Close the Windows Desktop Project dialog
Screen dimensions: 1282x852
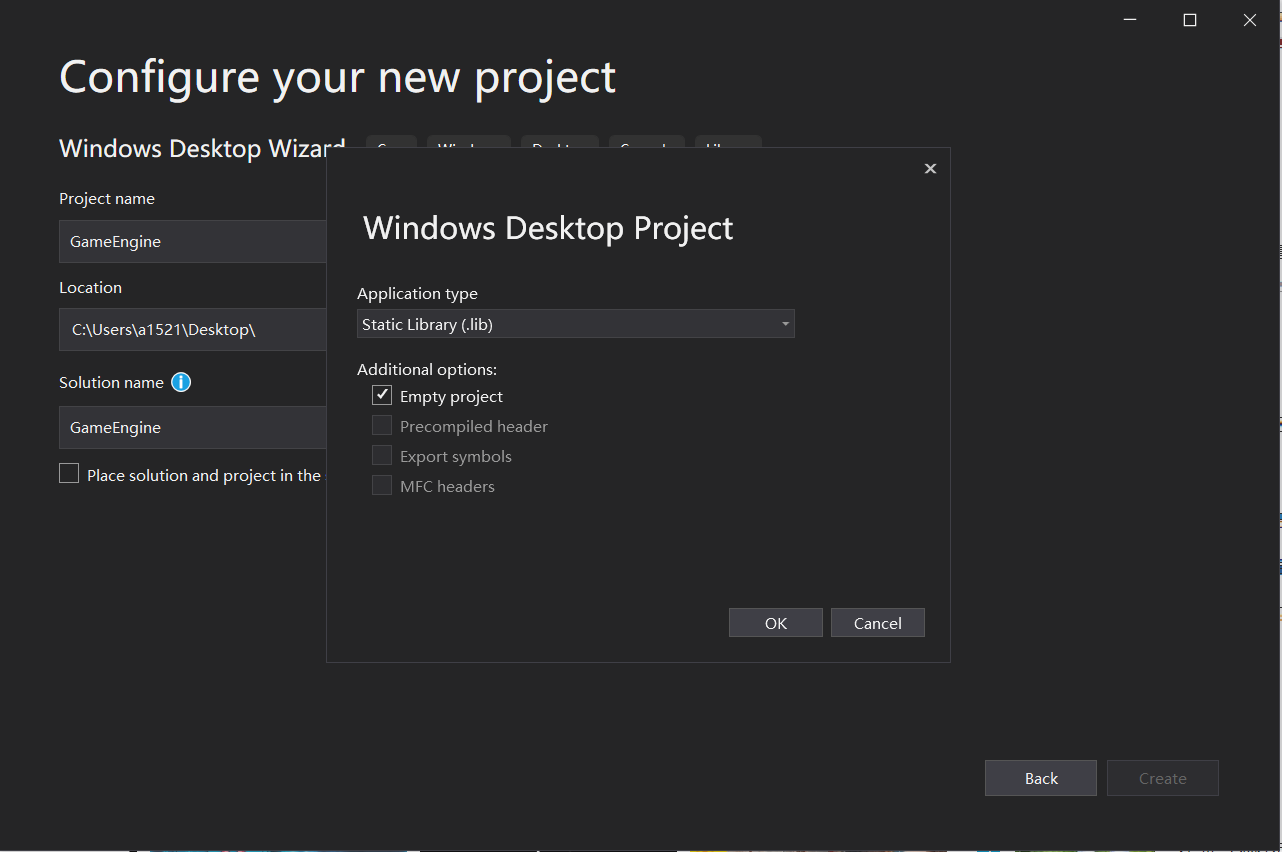930,169
